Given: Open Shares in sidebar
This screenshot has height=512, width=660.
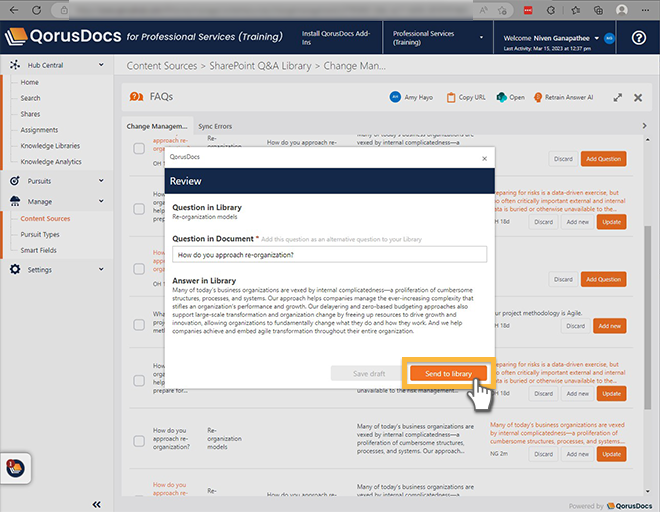Looking at the screenshot, I should pyautogui.click(x=30, y=114).
